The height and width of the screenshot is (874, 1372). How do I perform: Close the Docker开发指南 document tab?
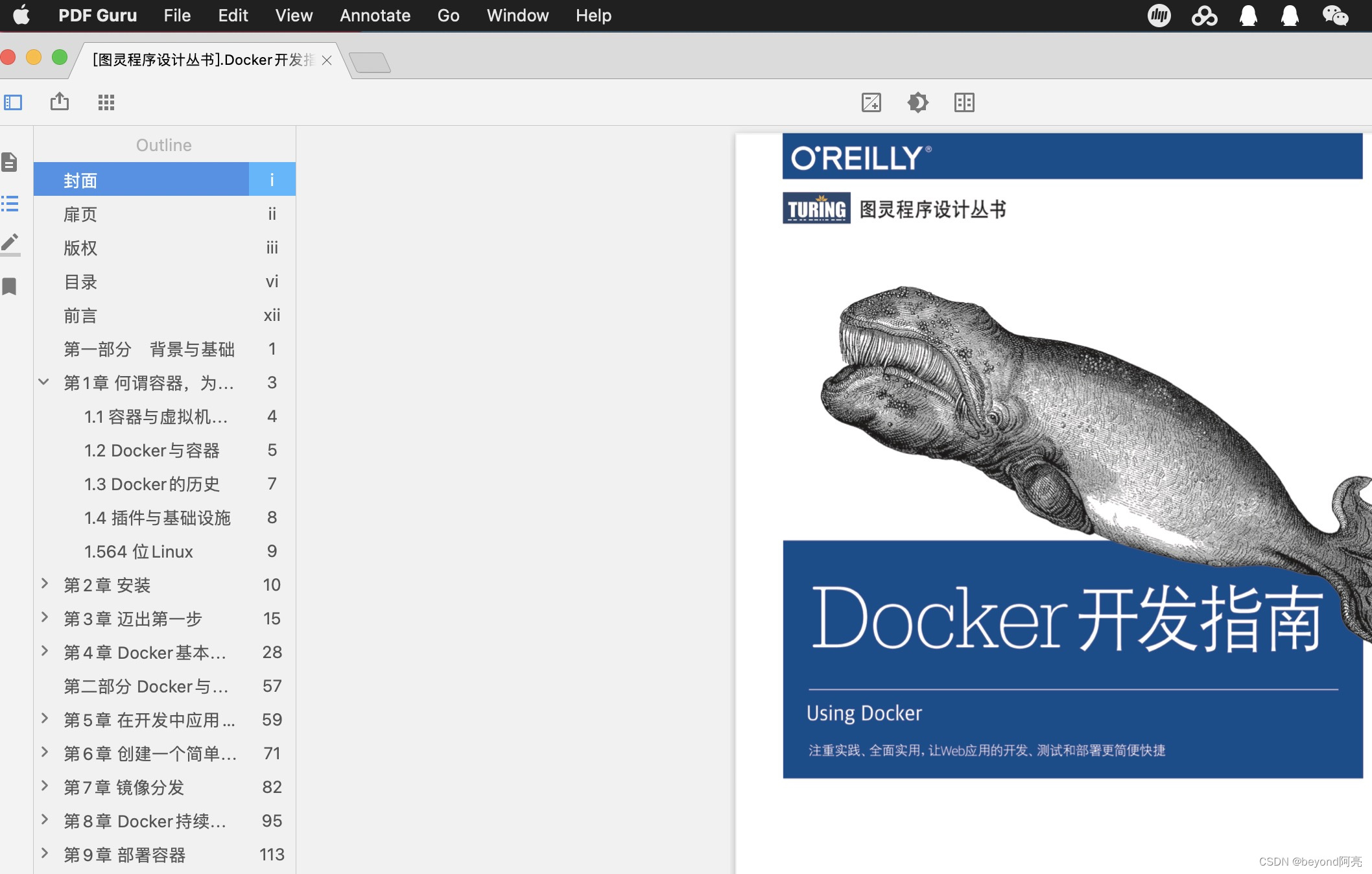click(x=327, y=60)
